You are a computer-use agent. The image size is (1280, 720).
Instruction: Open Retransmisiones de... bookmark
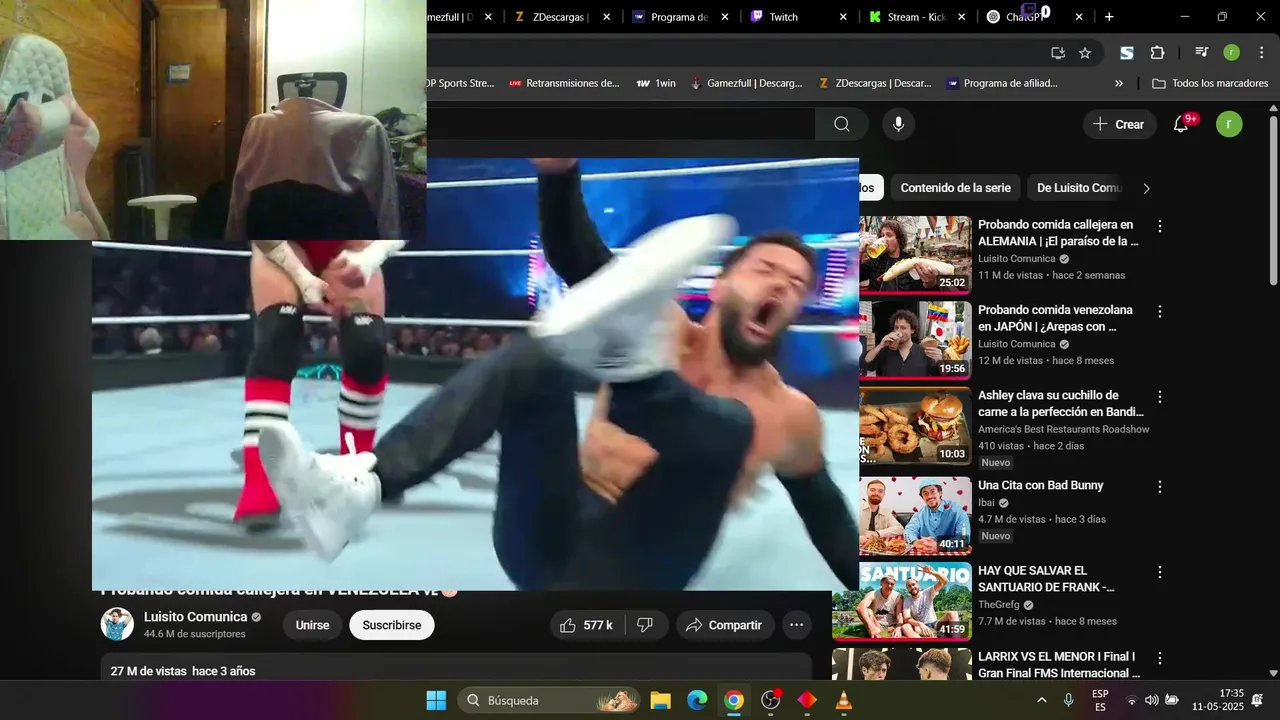click(x=564, y=83)
